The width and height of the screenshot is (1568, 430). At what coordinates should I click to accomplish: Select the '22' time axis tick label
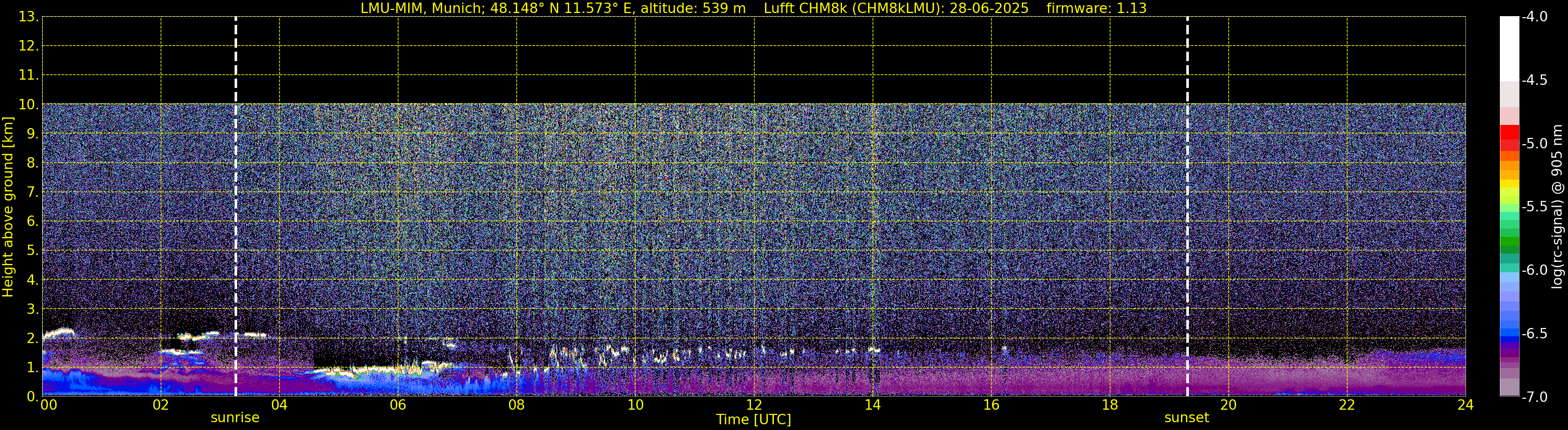point(1347,405)
